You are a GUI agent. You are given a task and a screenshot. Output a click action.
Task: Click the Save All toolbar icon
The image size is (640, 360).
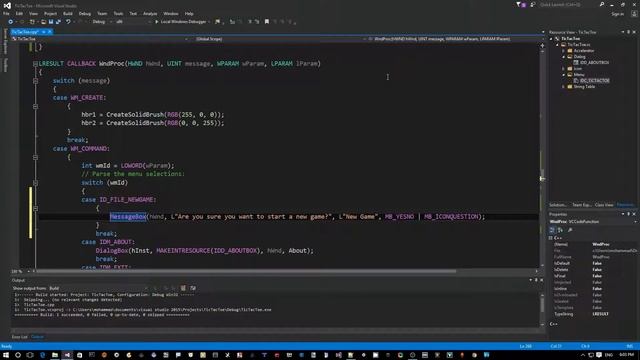click(58, 22)
